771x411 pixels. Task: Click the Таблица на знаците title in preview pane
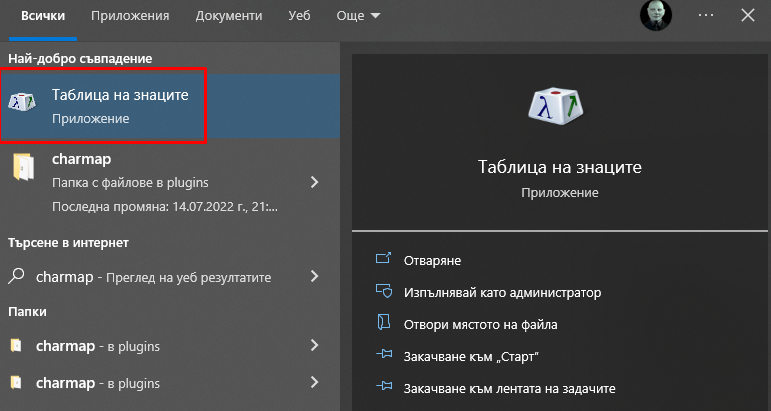tap(560, 167)
